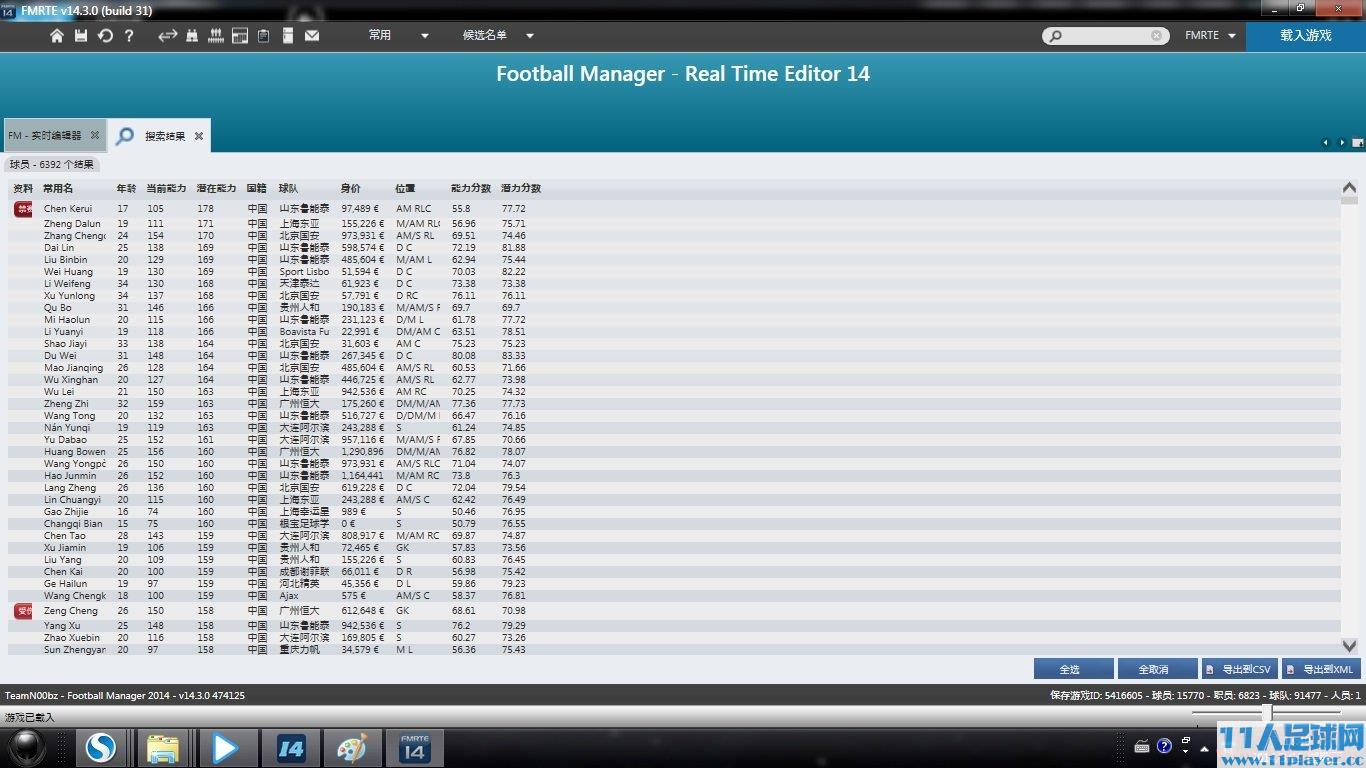Click the clipboard toolbar icon
Image resolution: width=1366 pixels, height=768 pixels.
[264, 36]
